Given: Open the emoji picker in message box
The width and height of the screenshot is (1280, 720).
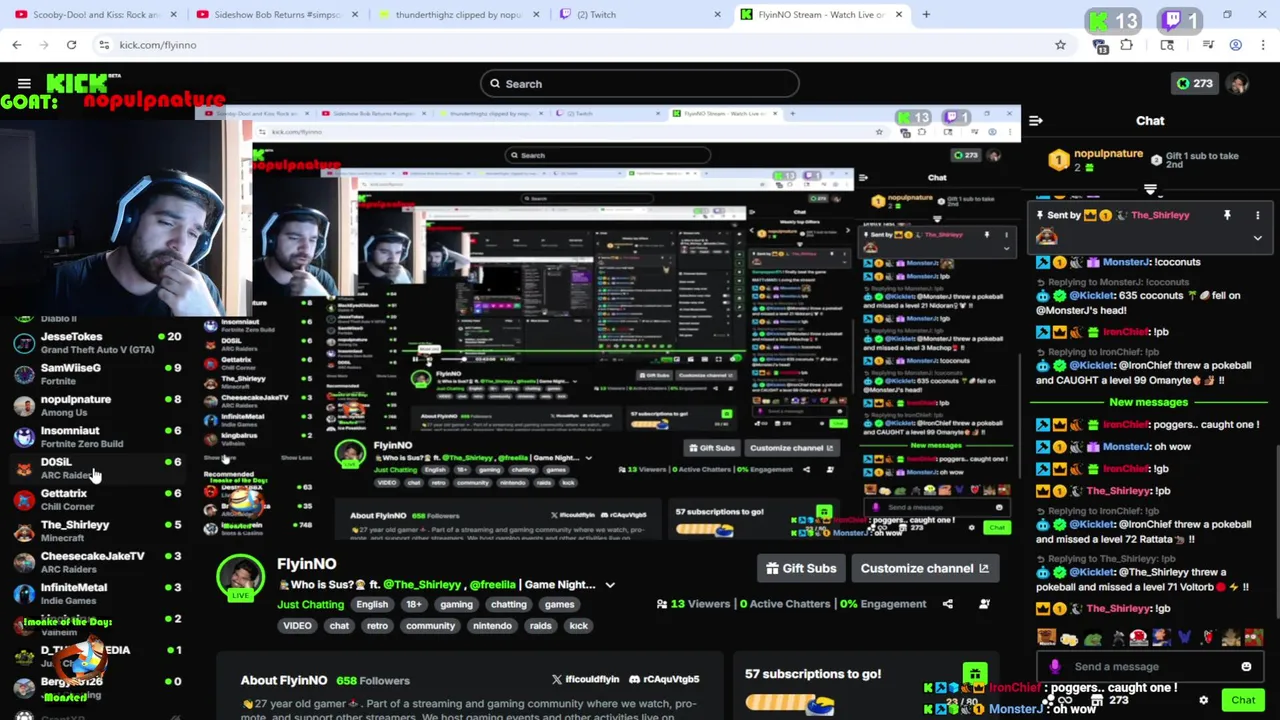Looking at the screenshot, I should (1246, 666).
